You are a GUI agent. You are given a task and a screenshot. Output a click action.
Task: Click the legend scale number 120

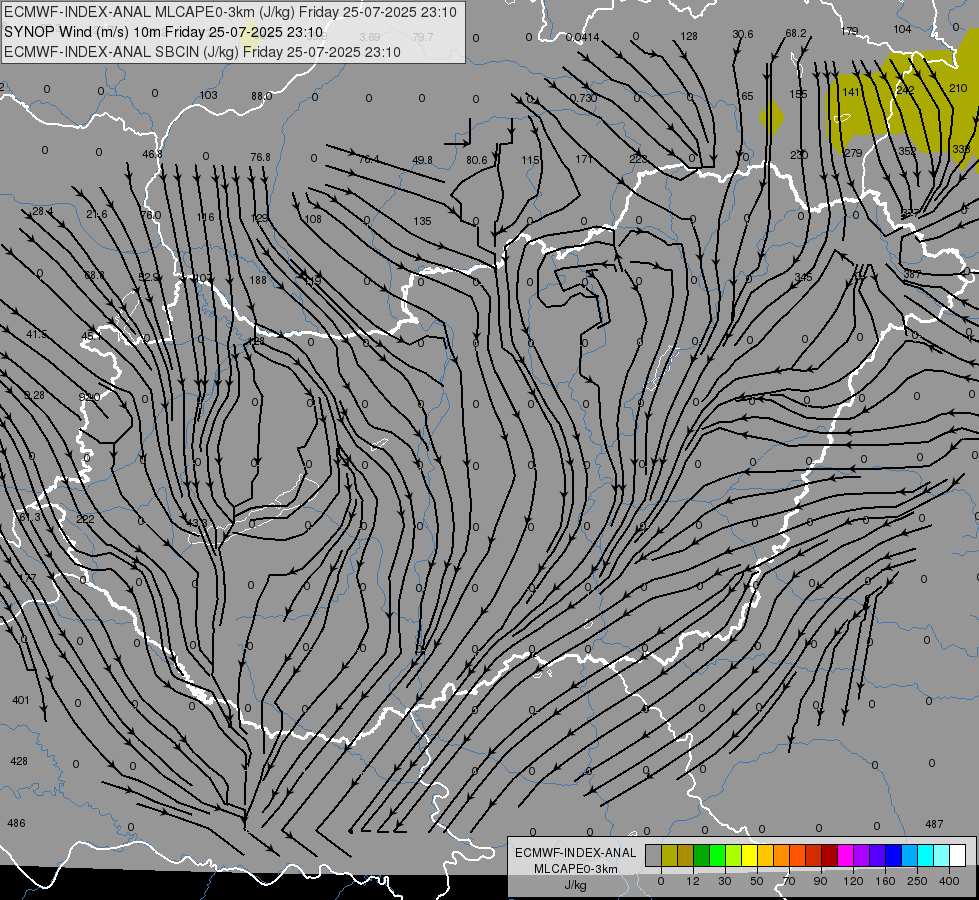coord(853,881)
